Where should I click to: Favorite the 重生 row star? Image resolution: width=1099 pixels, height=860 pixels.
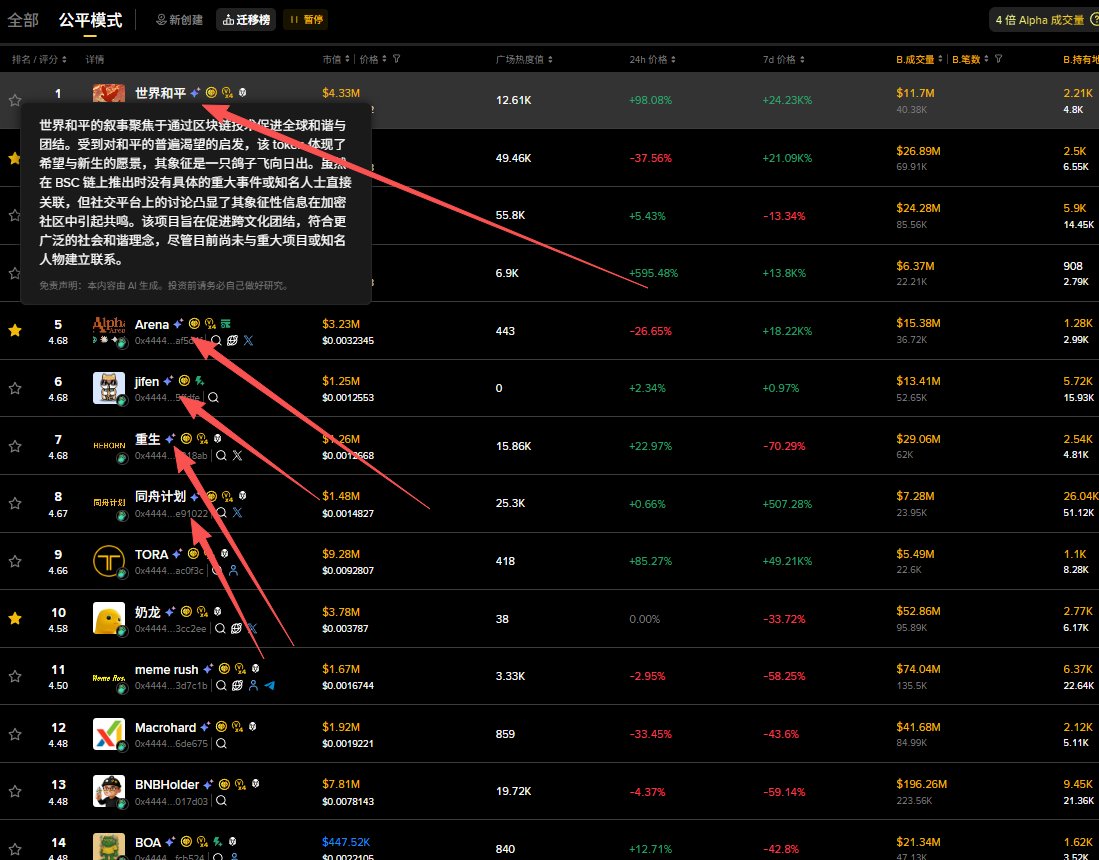pos(15,446)
